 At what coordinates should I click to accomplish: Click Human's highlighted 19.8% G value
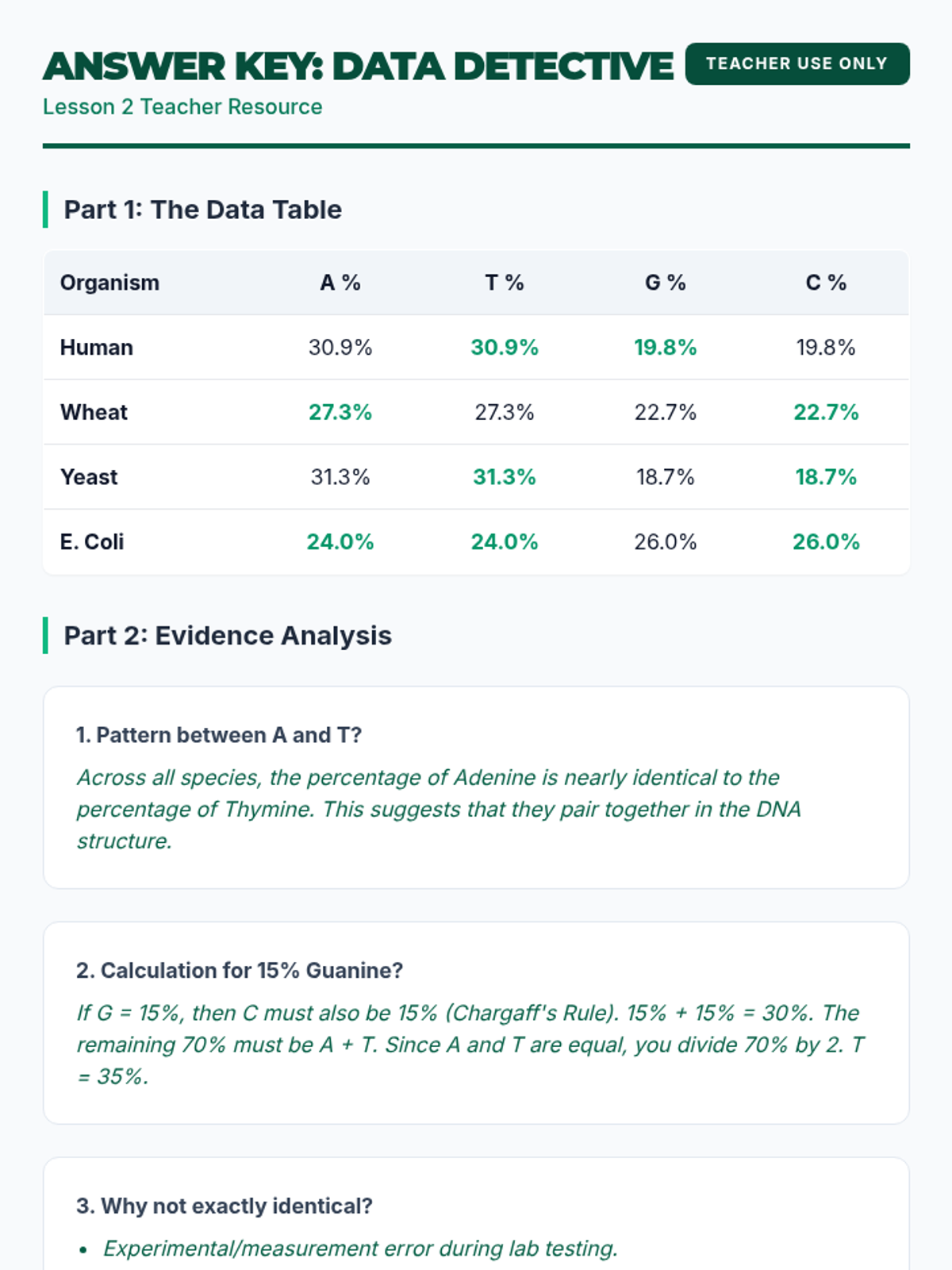(665, 348)
